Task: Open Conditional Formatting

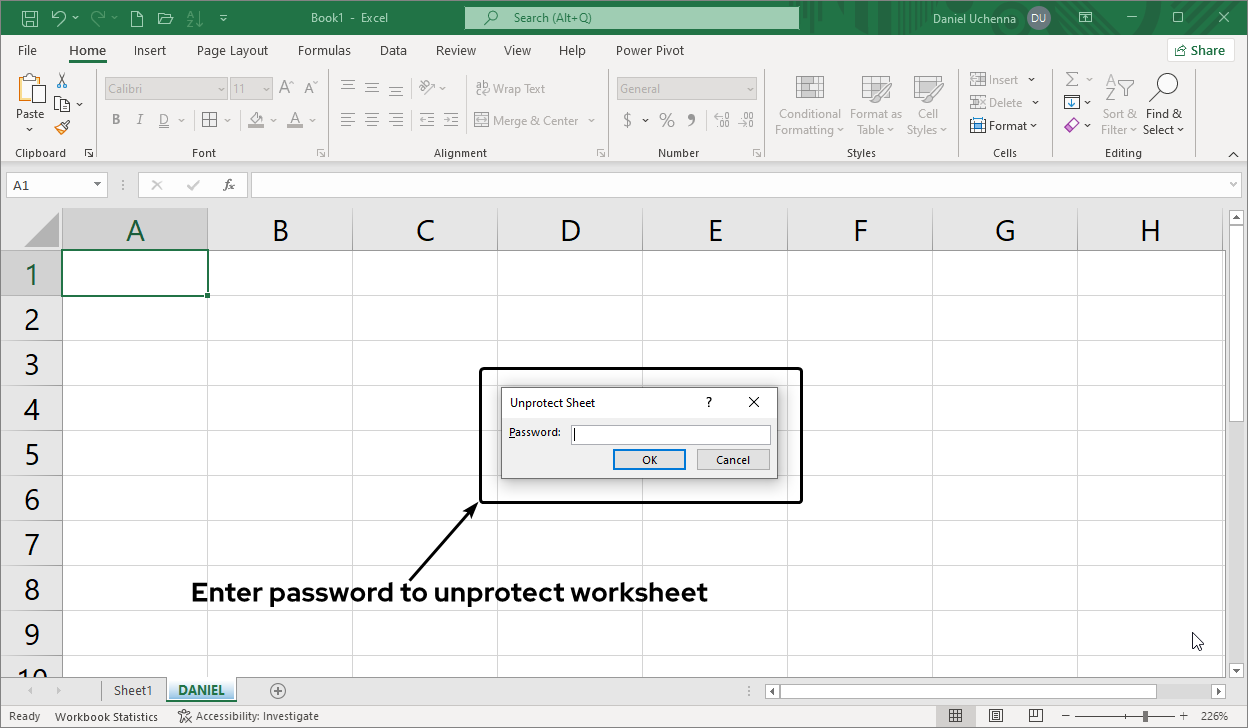Action: pyautogui.click(x=809, y=104)
